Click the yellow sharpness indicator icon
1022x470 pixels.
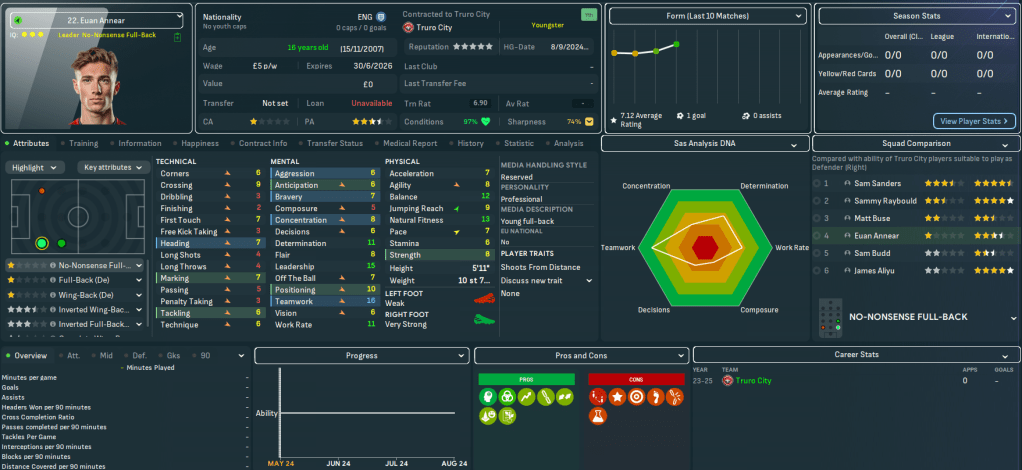click(588, 121)
